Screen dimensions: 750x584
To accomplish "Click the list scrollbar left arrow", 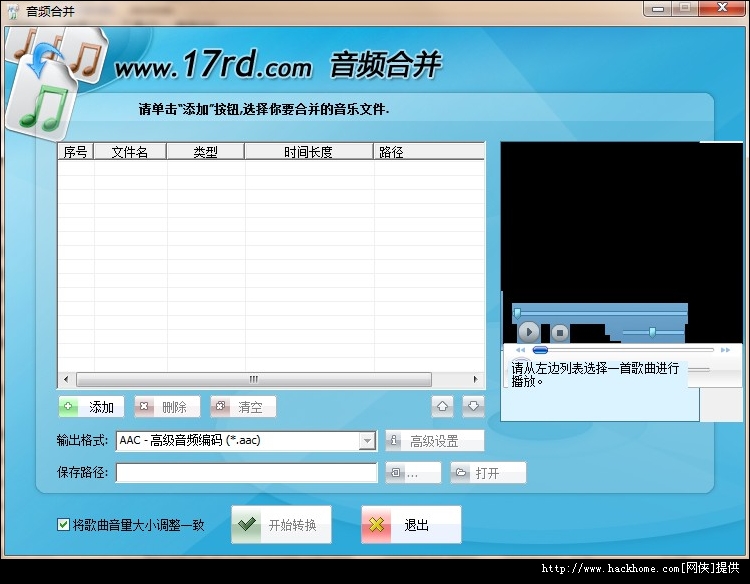I will click(66, 379).
